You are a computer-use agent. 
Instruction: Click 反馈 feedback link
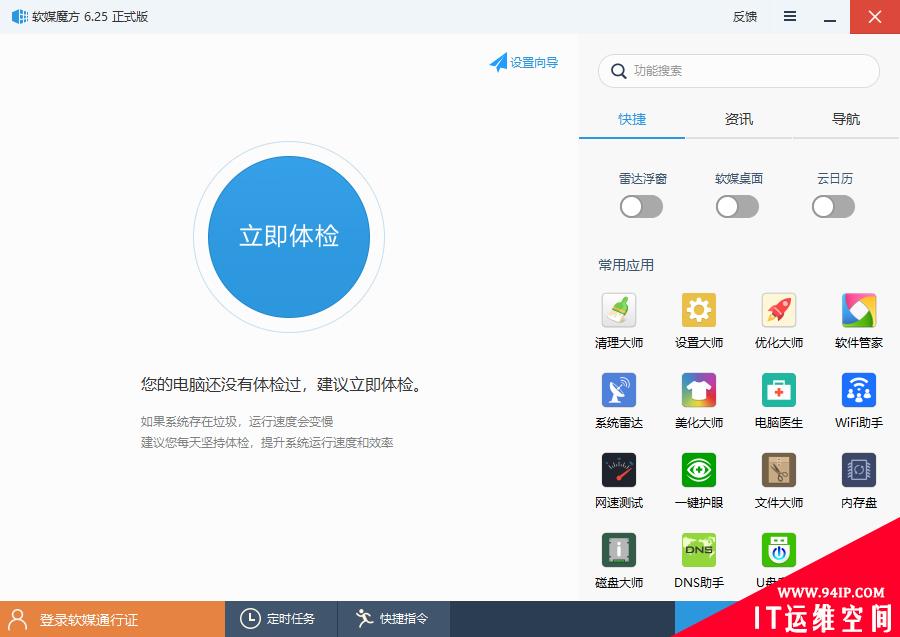[x=744, y=17]
